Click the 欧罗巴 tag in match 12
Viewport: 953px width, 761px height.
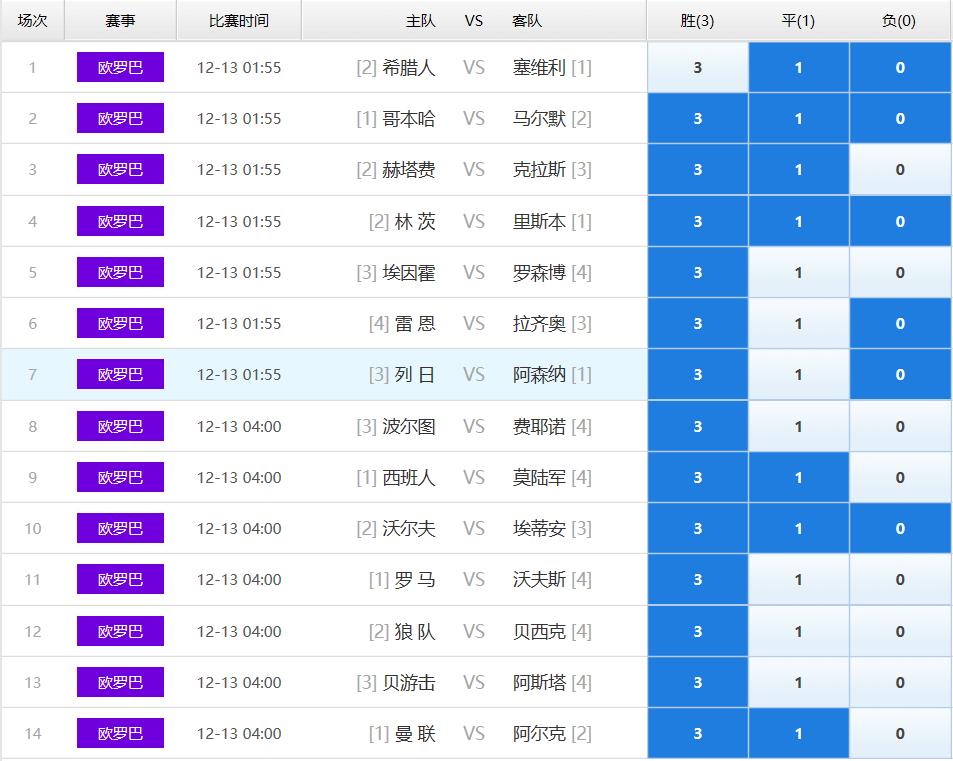pos(120,631)
